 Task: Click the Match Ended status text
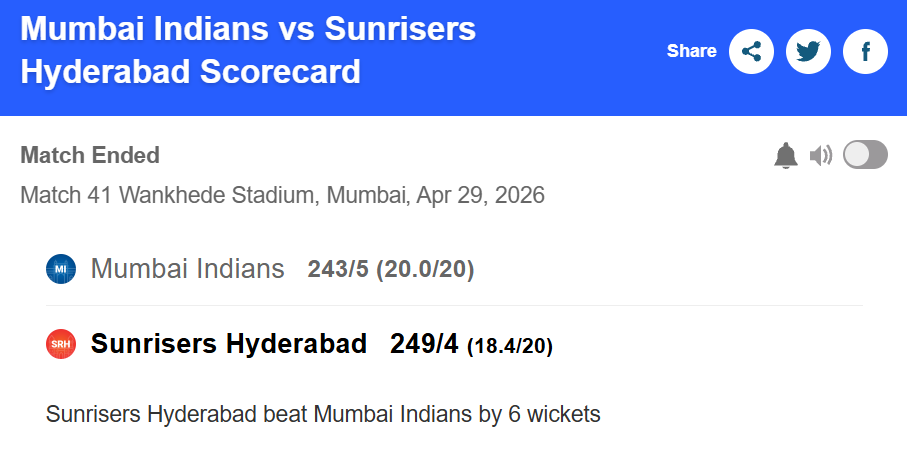coord(90,156)
